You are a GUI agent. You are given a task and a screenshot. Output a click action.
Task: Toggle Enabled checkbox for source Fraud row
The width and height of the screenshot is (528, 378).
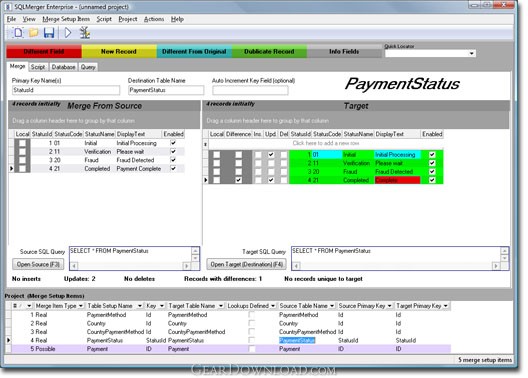(173, 160)
